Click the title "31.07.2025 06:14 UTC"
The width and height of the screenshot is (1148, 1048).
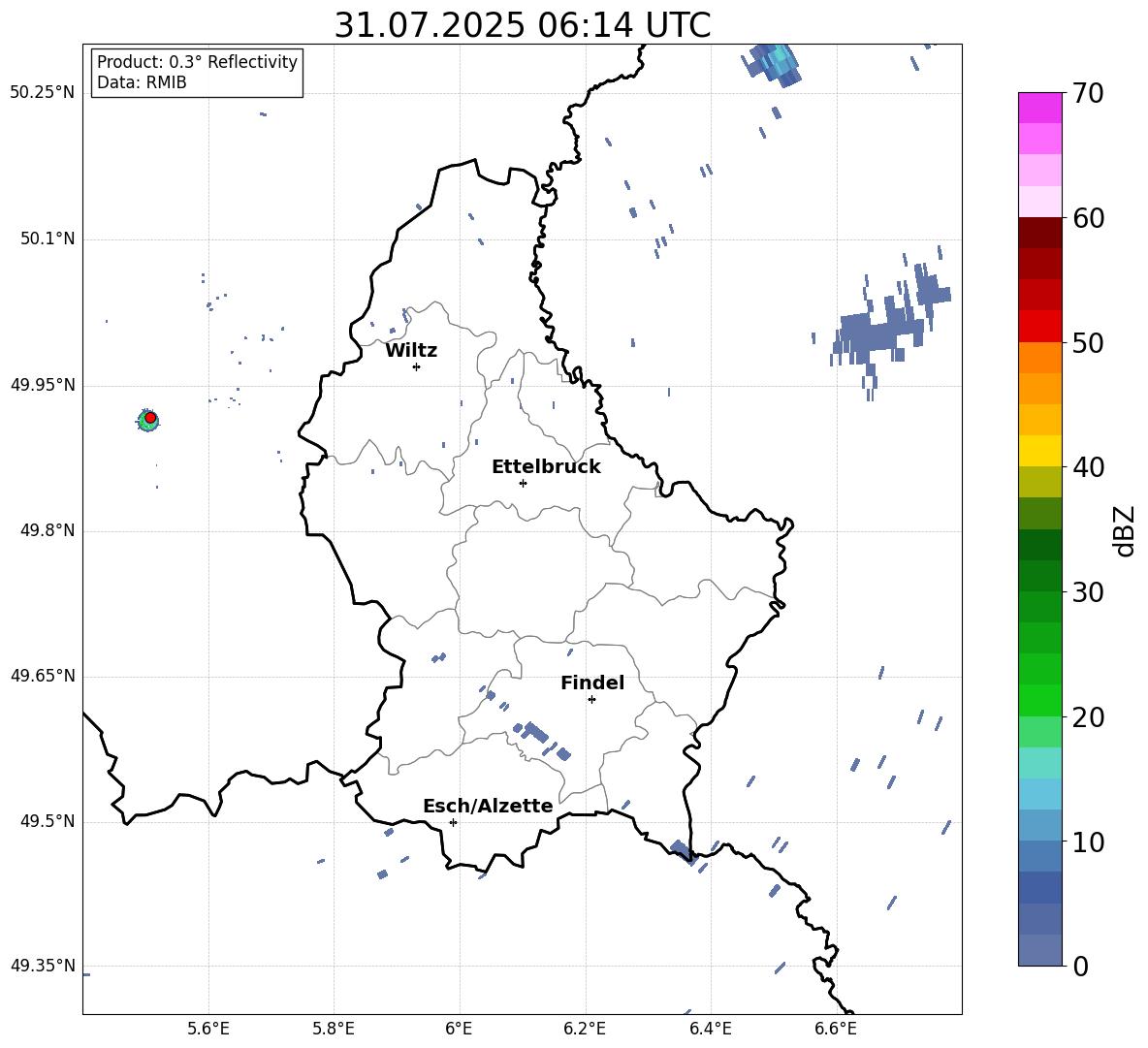click(x=522, y=25)
